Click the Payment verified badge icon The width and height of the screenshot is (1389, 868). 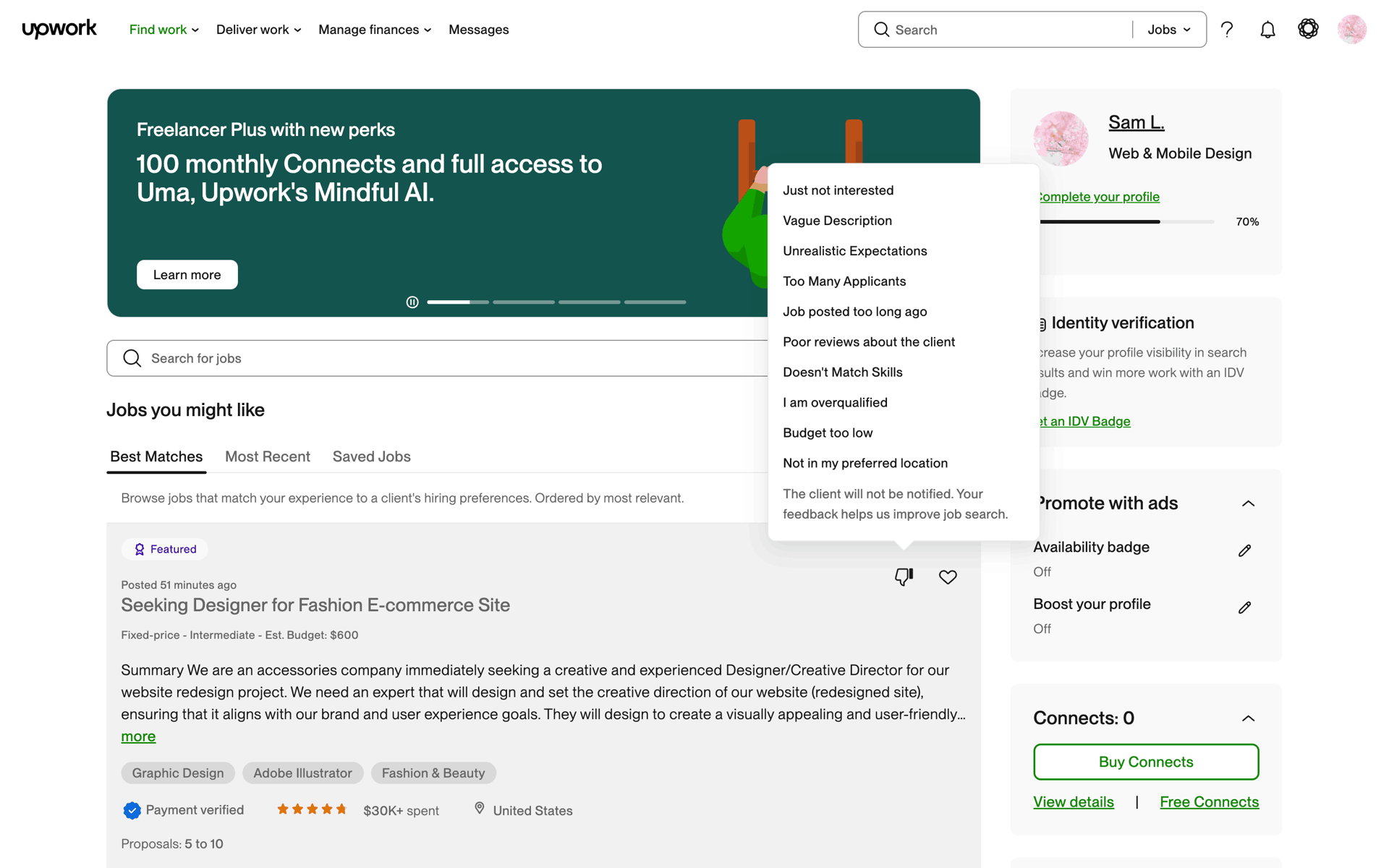132,810
